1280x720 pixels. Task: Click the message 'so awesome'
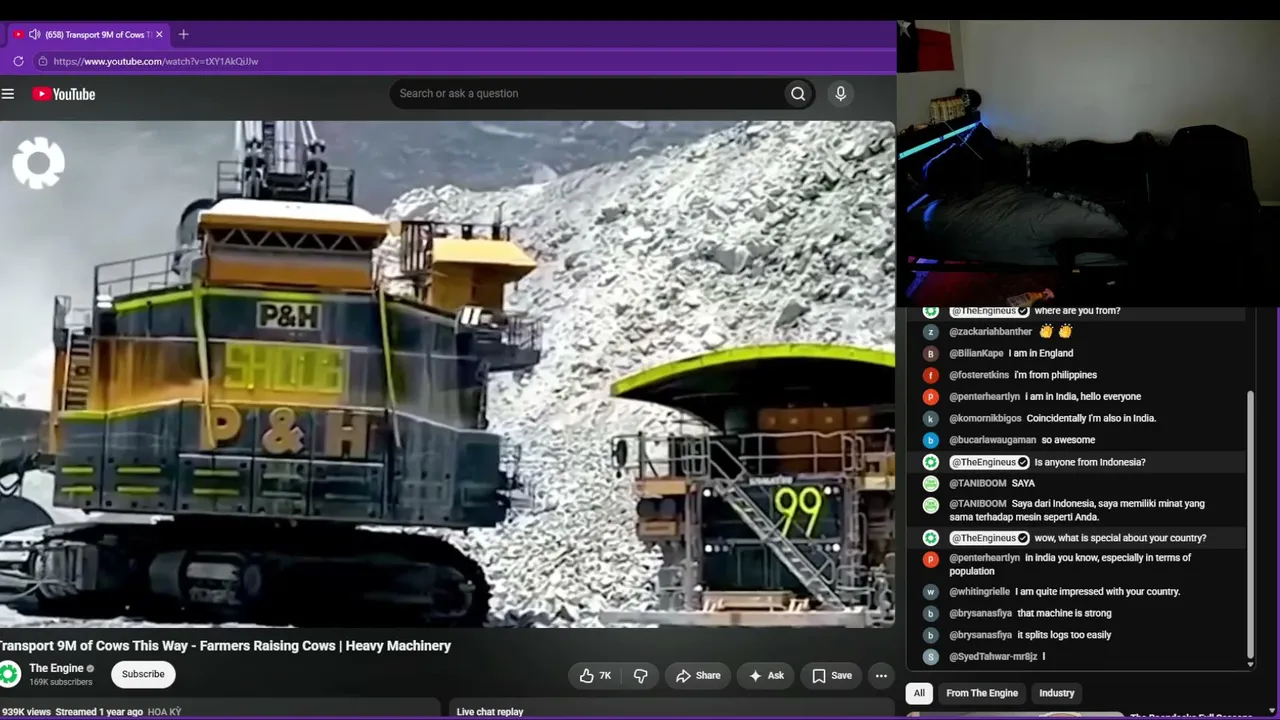click(1068, 440)
